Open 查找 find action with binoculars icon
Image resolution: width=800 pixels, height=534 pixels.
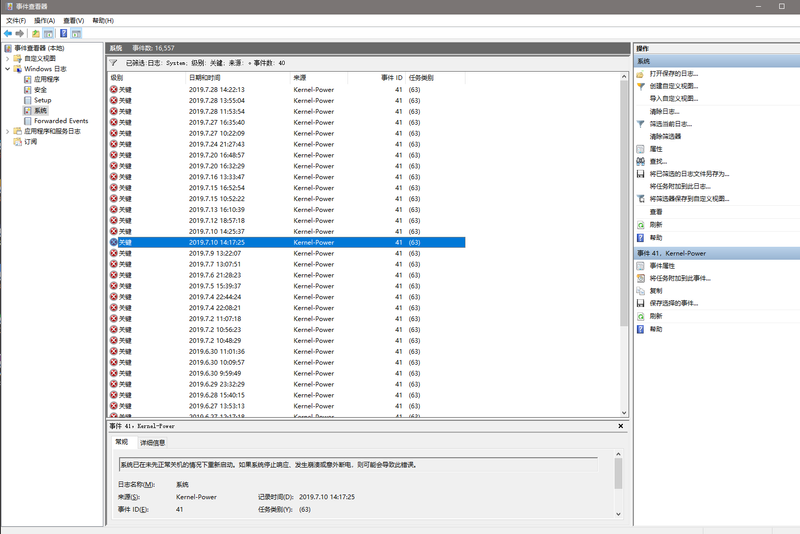click(657, 161)
